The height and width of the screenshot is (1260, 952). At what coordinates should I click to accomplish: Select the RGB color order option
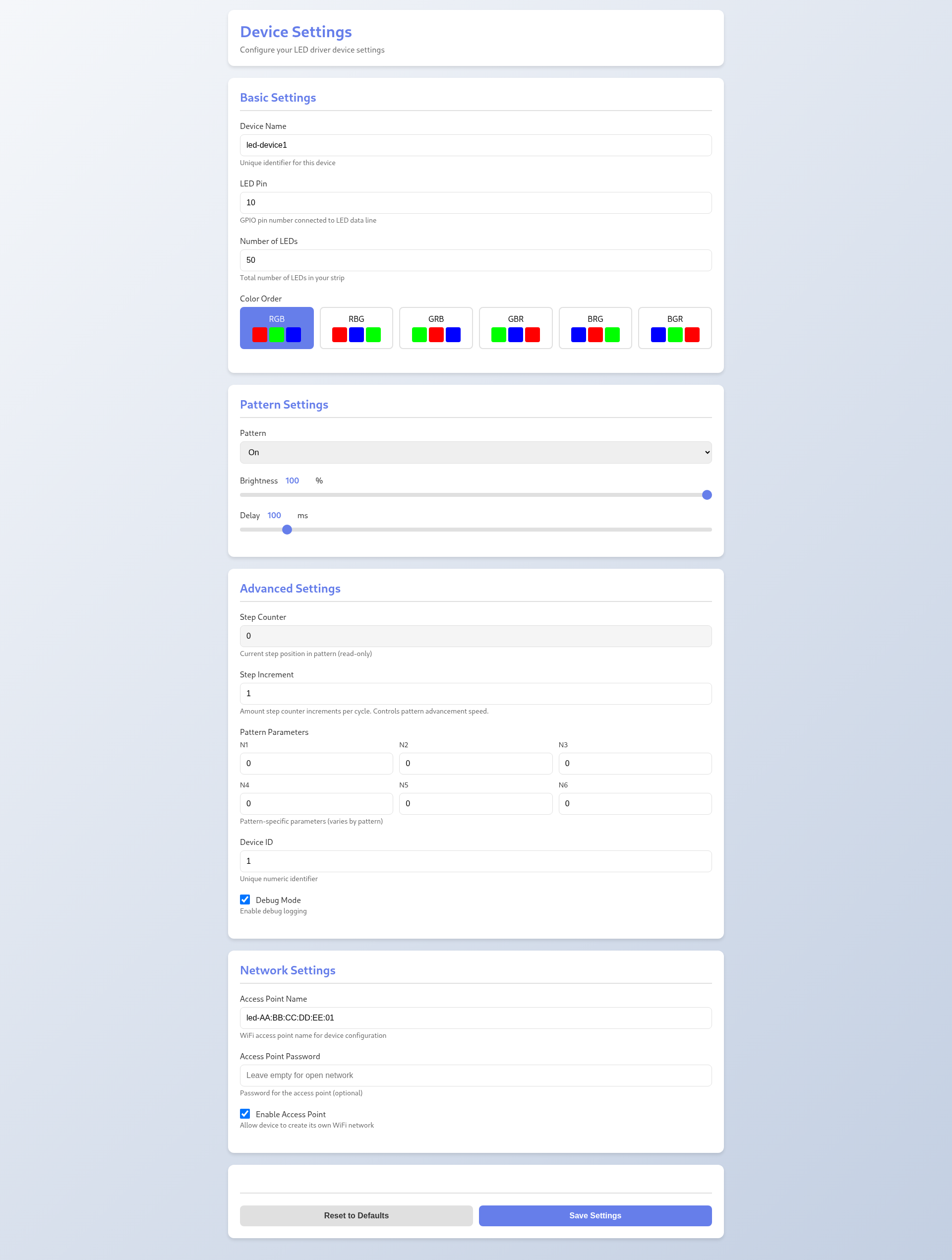click(x=276, y=328)
